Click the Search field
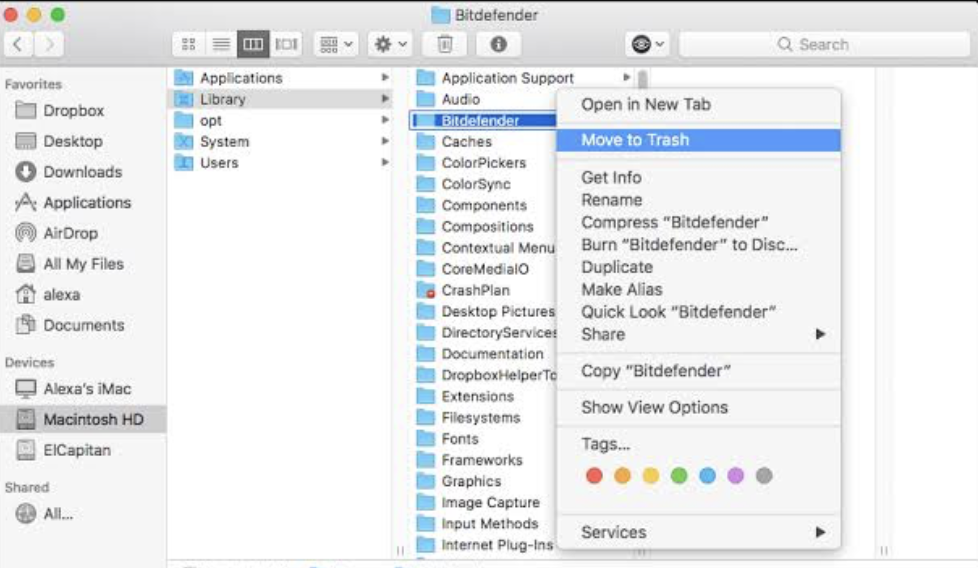 pos(824,44)
